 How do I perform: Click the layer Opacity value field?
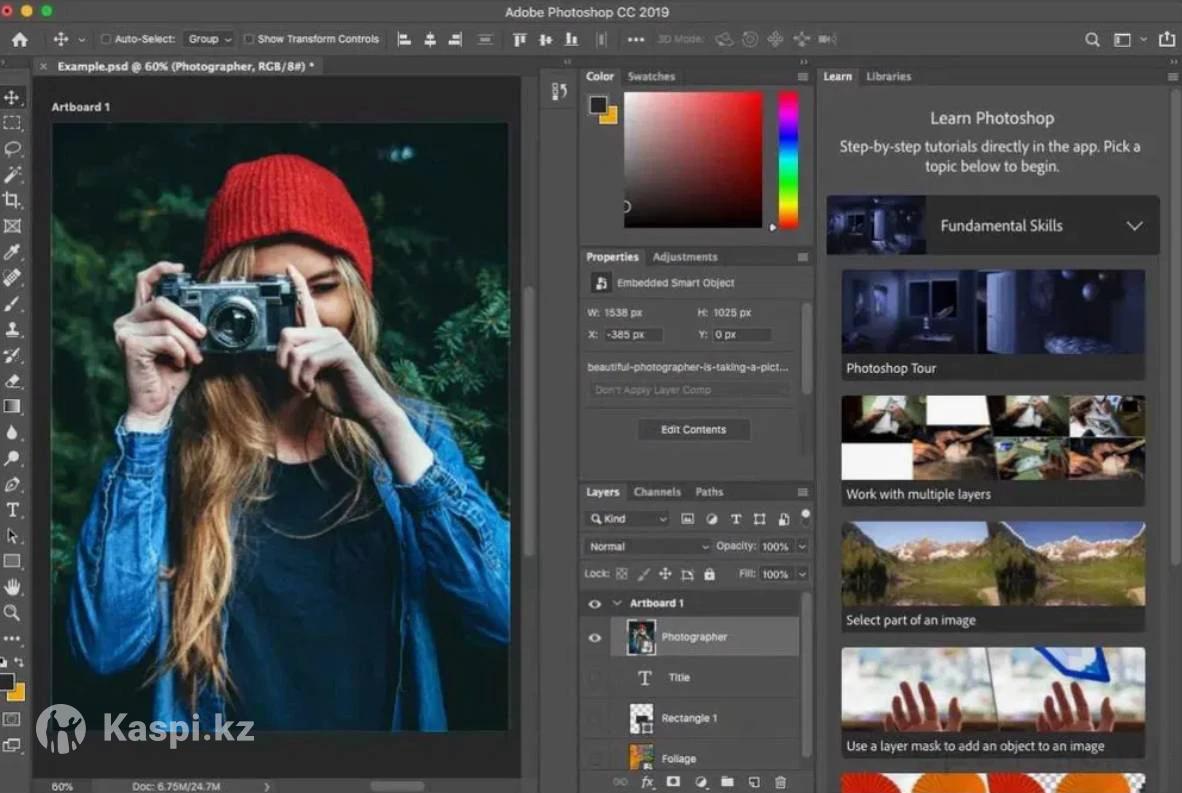[776, 547]
